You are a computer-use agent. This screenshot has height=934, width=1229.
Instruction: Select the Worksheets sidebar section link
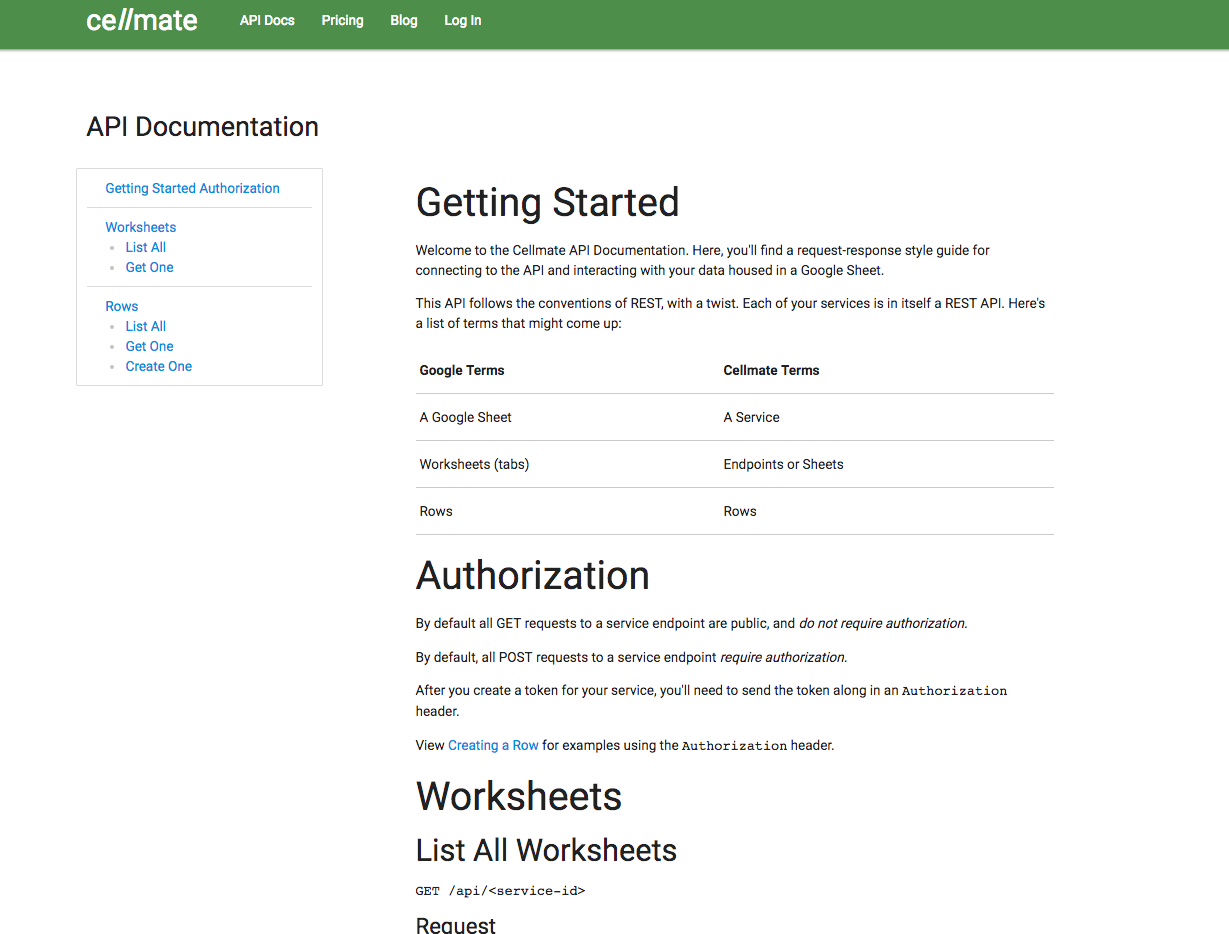pos(140,227)
